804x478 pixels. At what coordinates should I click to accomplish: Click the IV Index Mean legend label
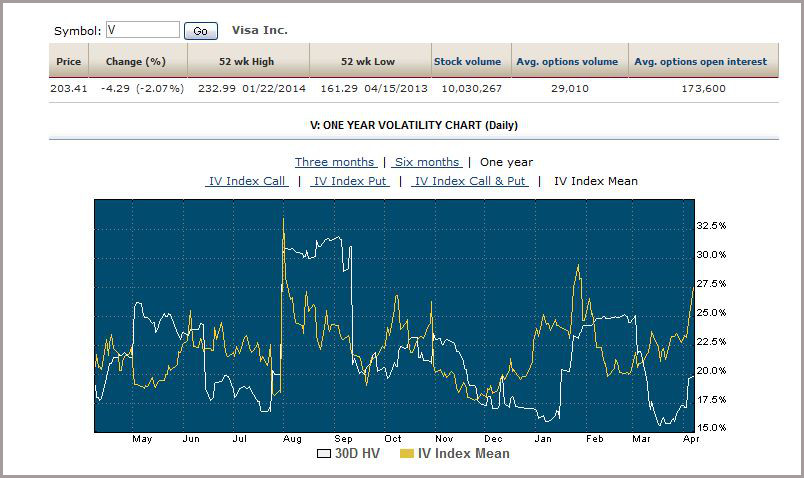[x=464, y=453]
